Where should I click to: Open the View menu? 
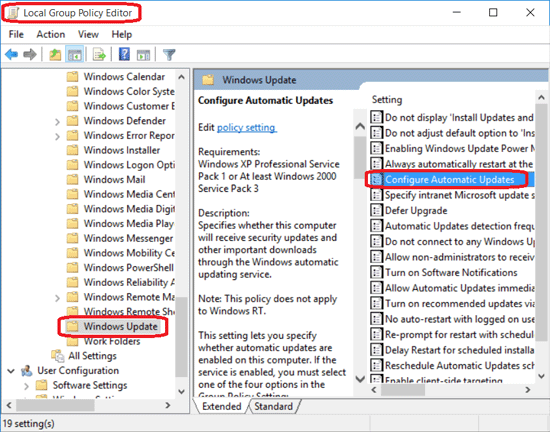click(x=88, y=34)
